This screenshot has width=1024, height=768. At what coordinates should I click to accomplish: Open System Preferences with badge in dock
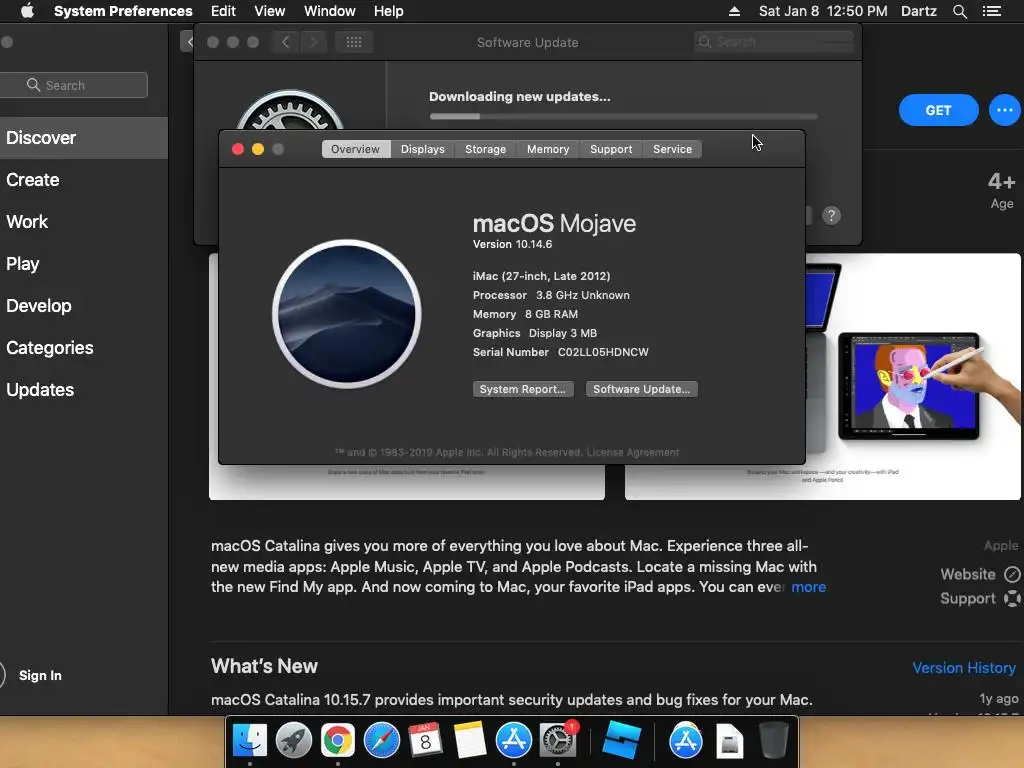coord(558,741)
